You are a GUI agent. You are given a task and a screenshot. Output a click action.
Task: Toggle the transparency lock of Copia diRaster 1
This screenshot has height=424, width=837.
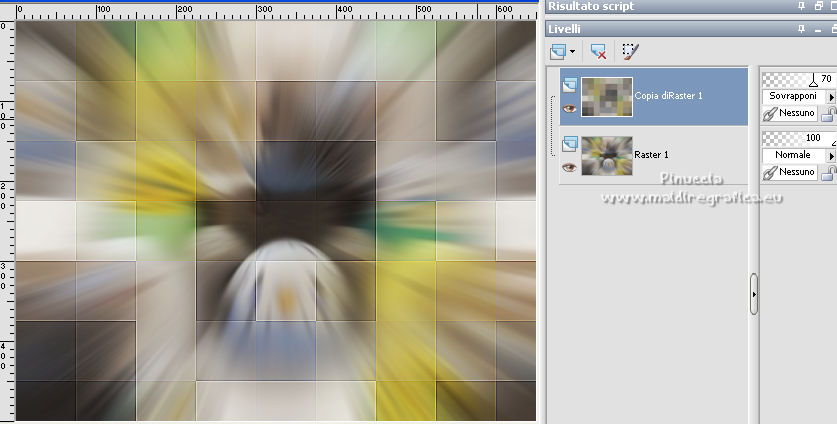(828, 114)
